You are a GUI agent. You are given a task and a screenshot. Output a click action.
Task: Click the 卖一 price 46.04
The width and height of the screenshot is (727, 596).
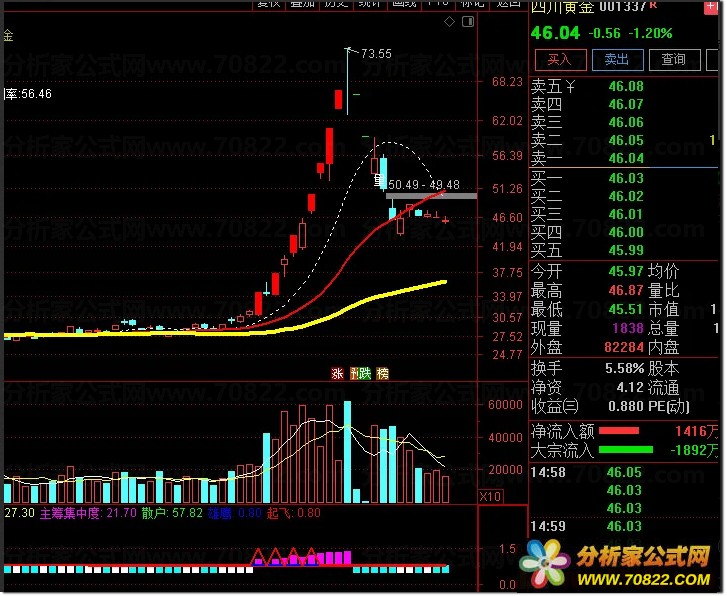tap(626, 159)
